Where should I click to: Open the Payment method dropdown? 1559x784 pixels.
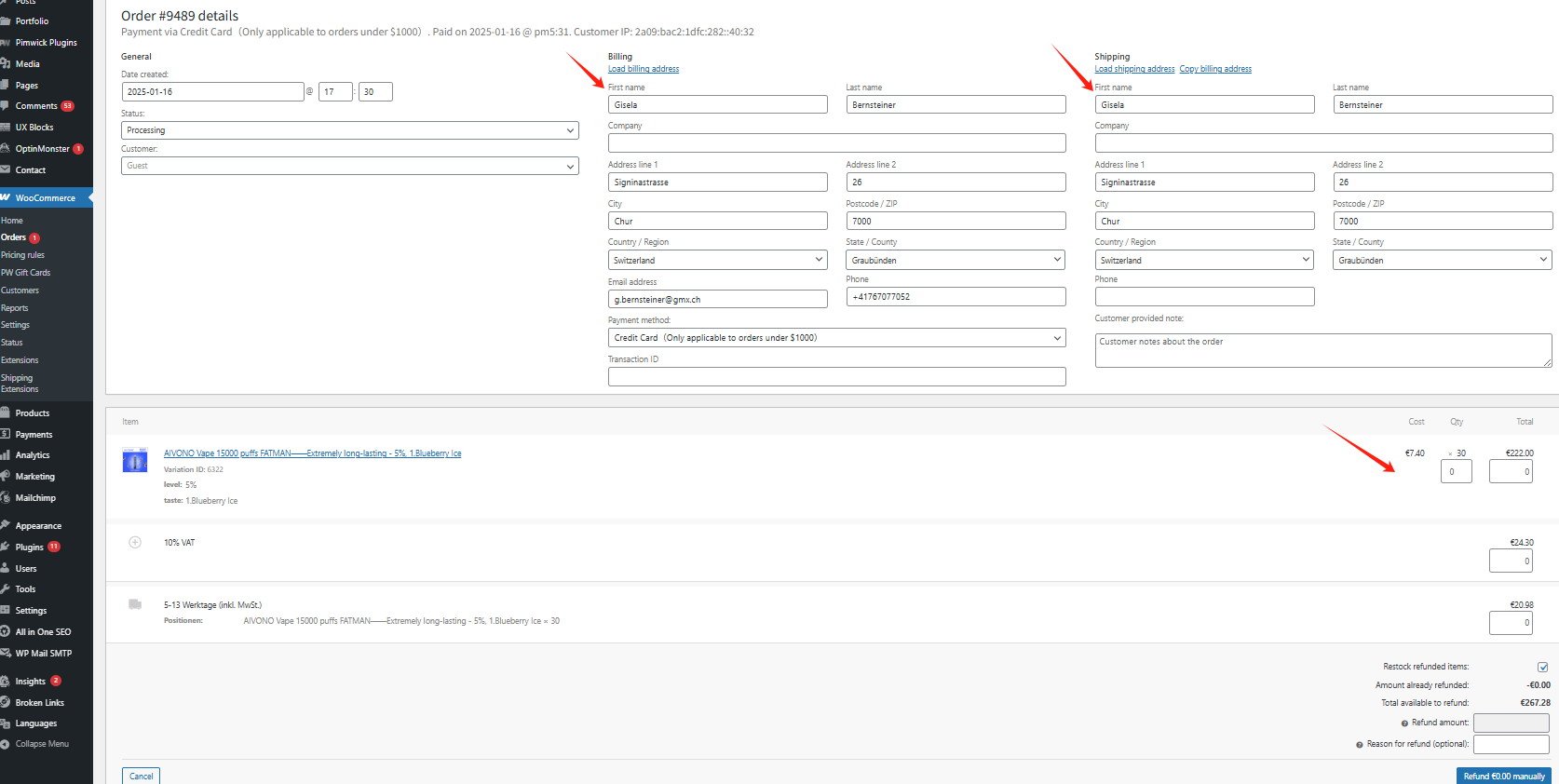coord(836,338)
